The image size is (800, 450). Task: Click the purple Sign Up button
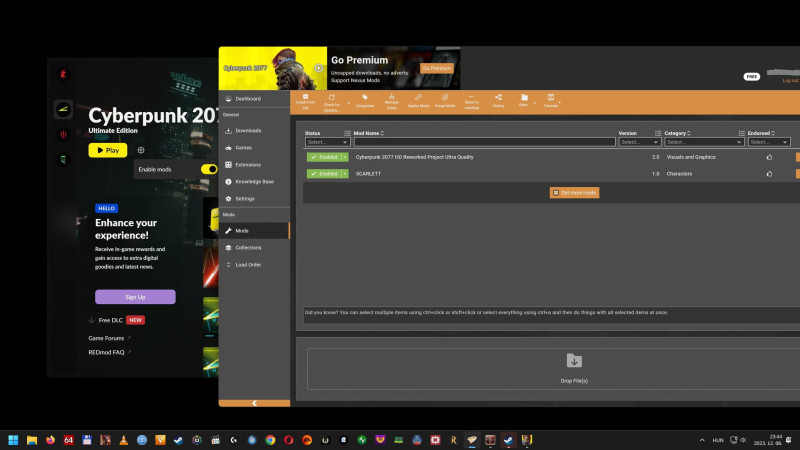(135, 297)
